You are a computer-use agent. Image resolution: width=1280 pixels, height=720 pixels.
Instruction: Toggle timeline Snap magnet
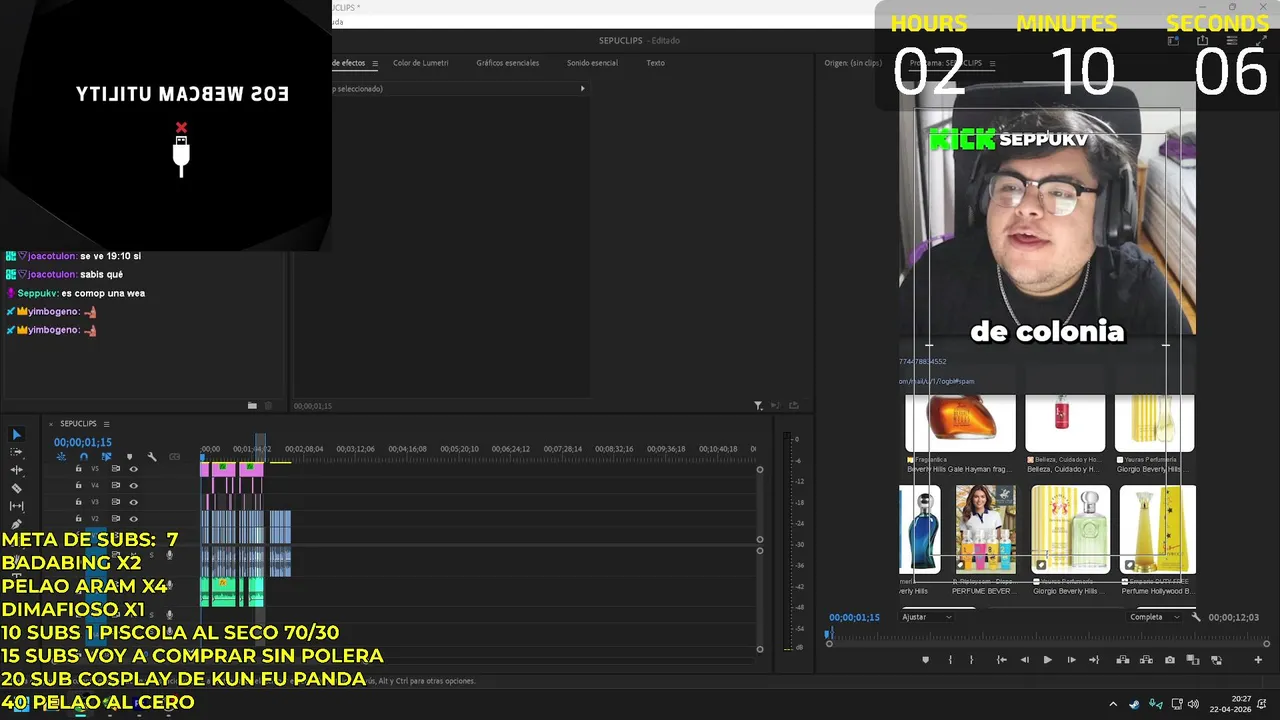(84, 457)
